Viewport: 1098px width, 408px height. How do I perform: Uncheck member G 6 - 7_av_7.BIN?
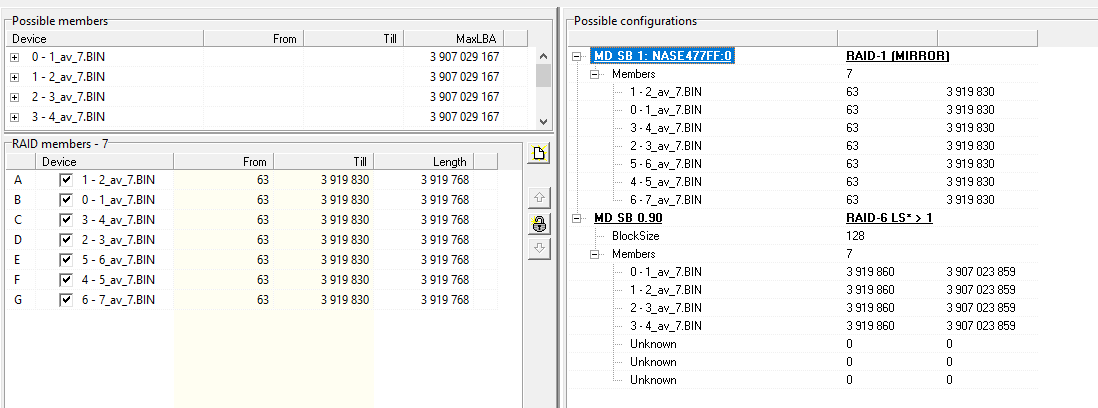pyautogui.click(x=67, y=300)
